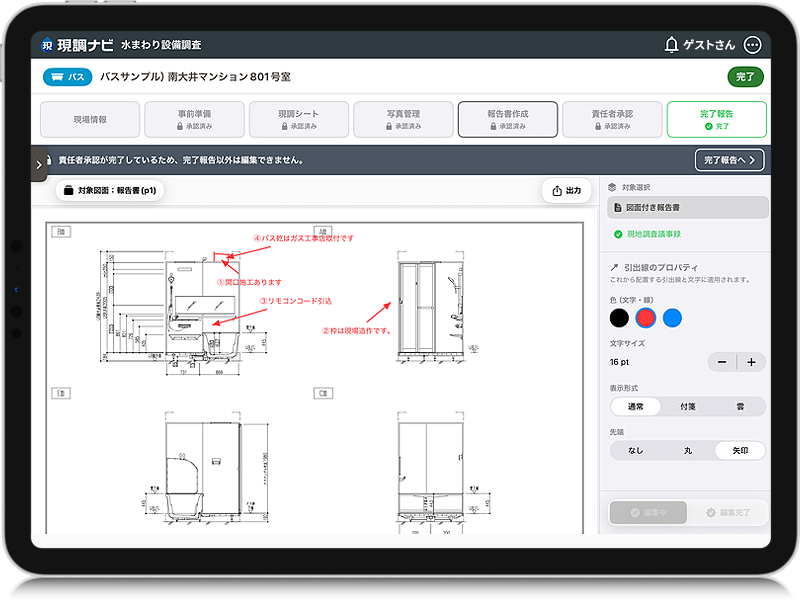Go to the 責任者承認 tab
Screen dimensions: 800x609
612,119
